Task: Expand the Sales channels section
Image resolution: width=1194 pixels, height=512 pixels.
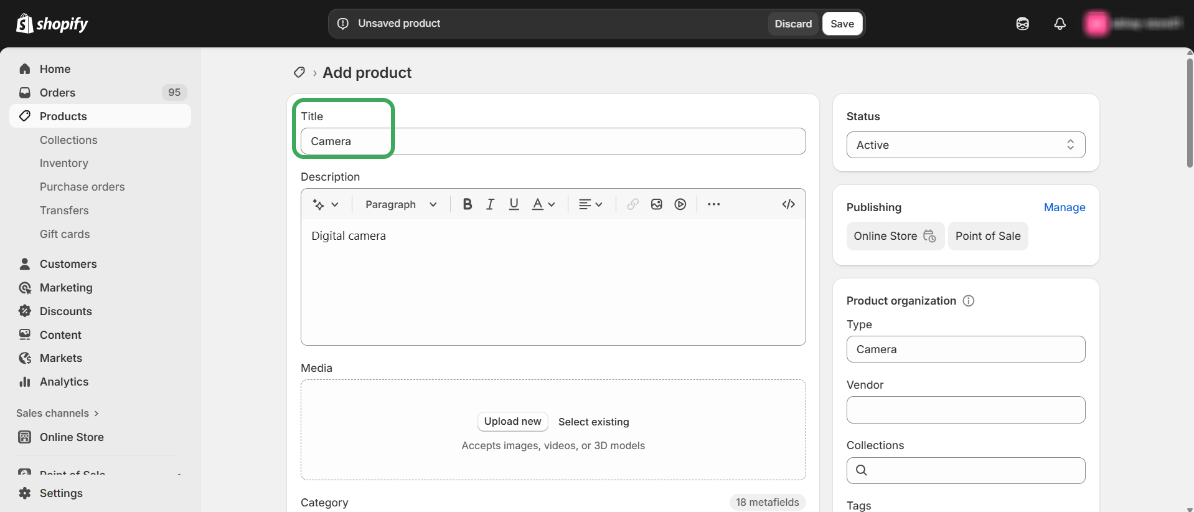Action: (x=58, y=413)
